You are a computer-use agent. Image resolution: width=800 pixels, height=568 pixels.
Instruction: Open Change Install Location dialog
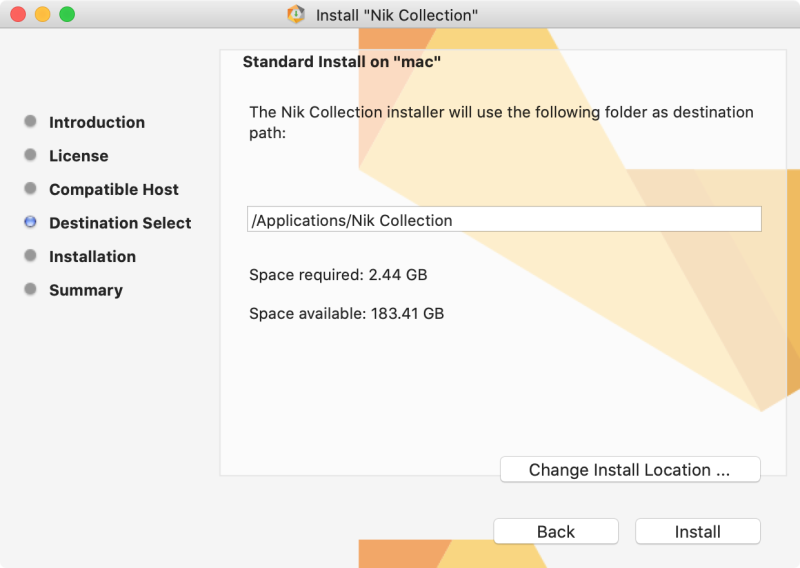[x=630, y=470]
